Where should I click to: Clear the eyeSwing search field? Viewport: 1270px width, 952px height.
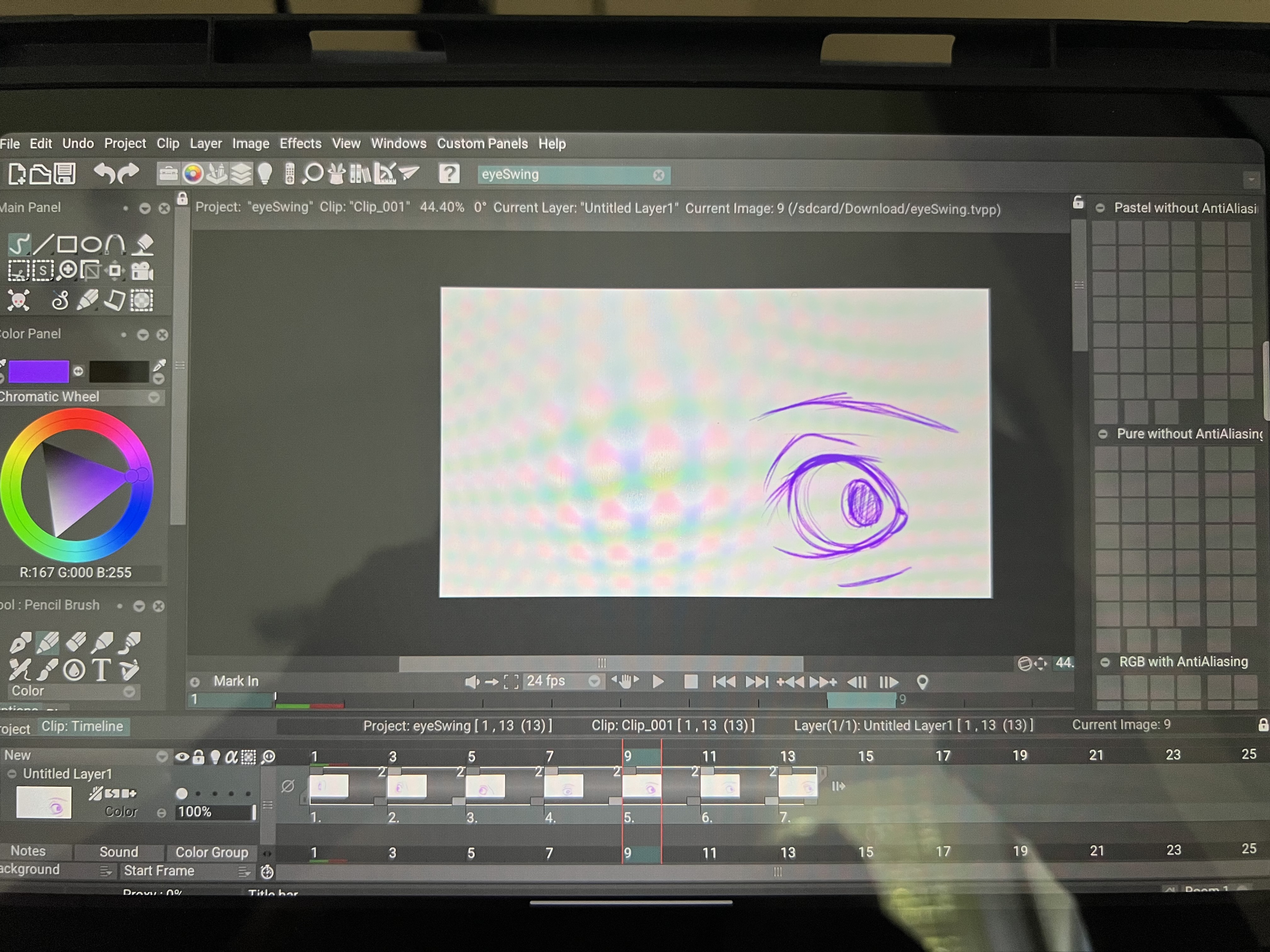tap(659, 176)
